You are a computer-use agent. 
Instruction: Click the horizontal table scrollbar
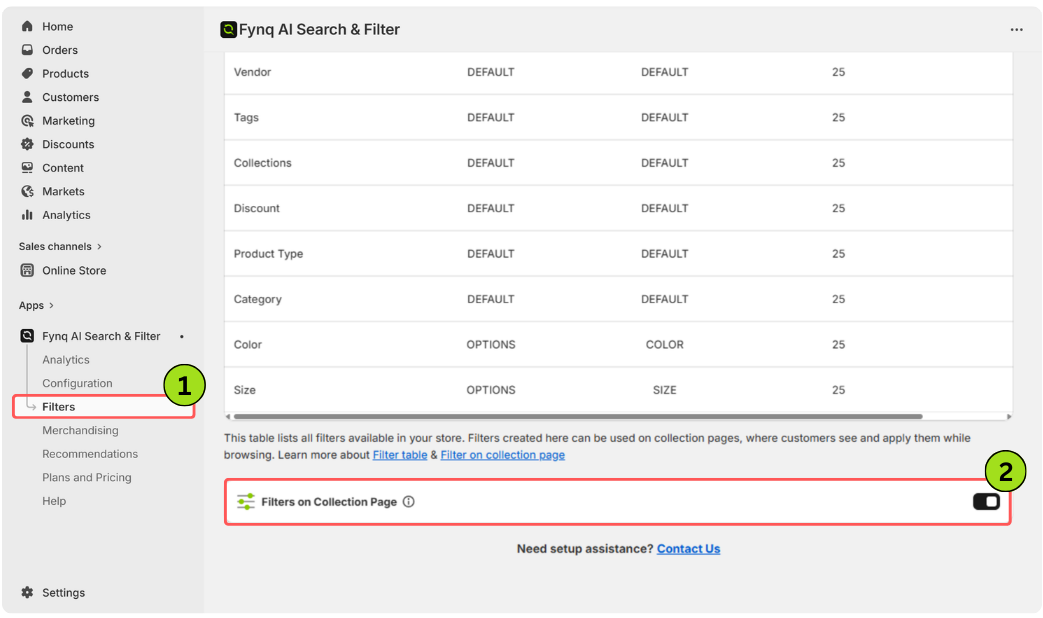click(x=577, y=416)
